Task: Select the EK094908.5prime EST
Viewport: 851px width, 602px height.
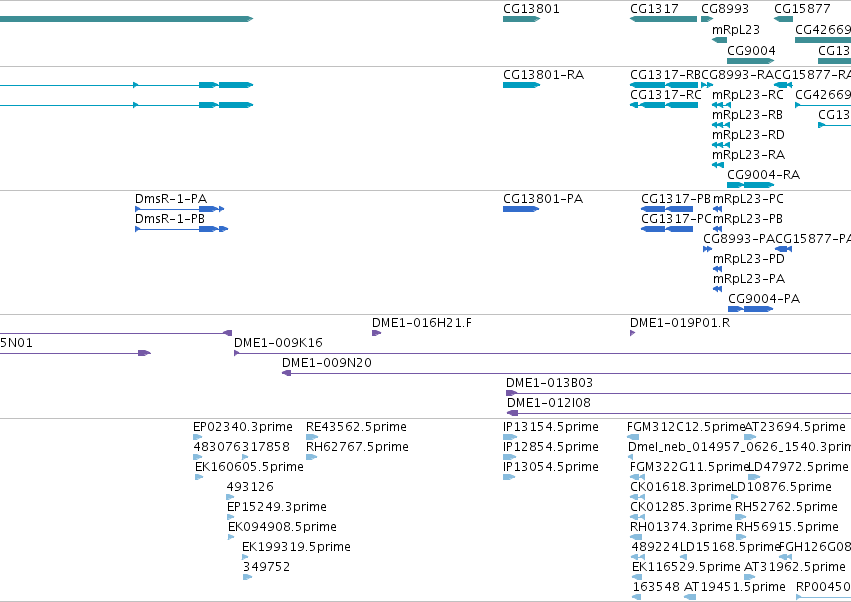Action: click(231, 537)
